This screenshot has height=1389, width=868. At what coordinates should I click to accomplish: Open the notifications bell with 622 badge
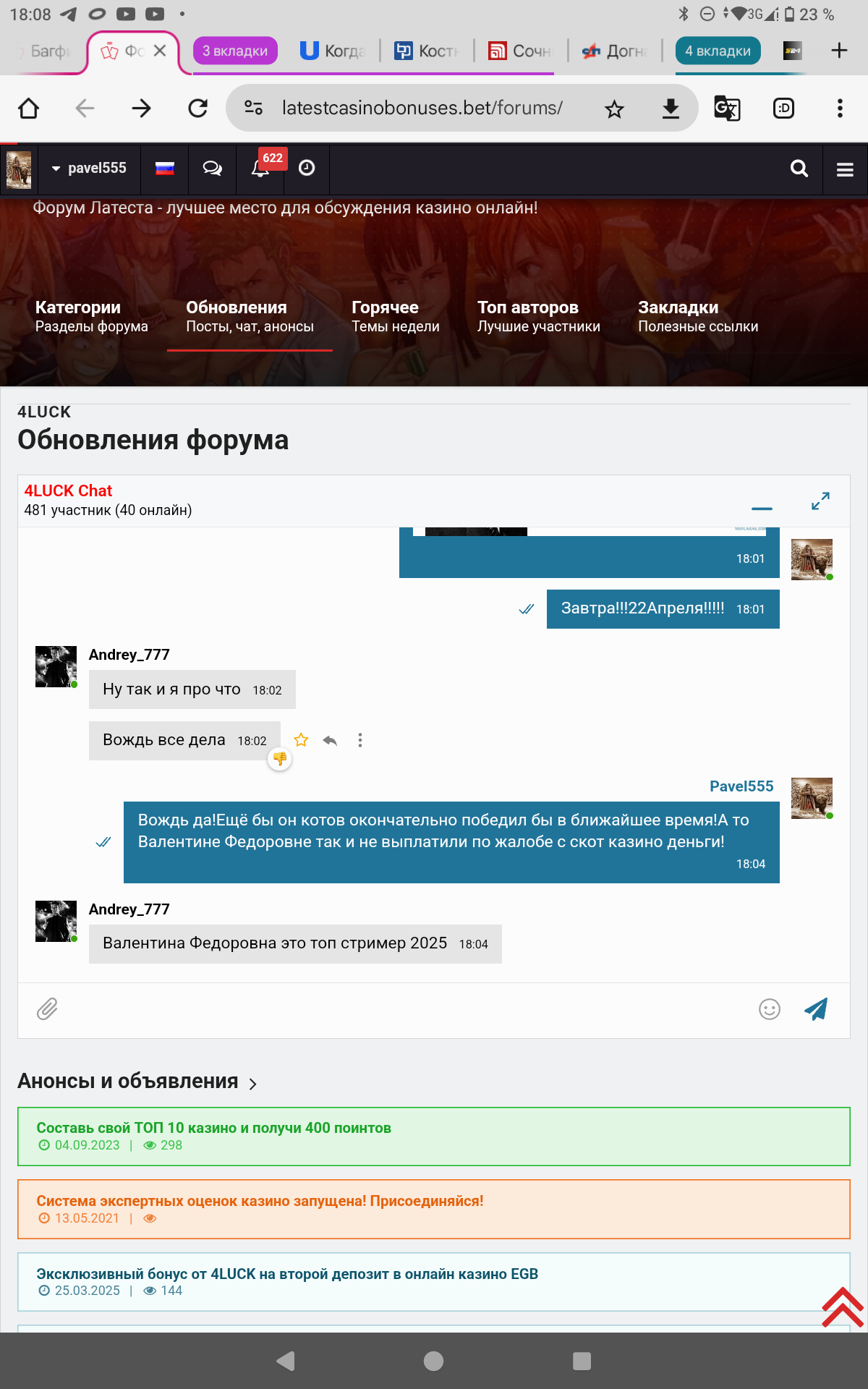pos(260,169)
